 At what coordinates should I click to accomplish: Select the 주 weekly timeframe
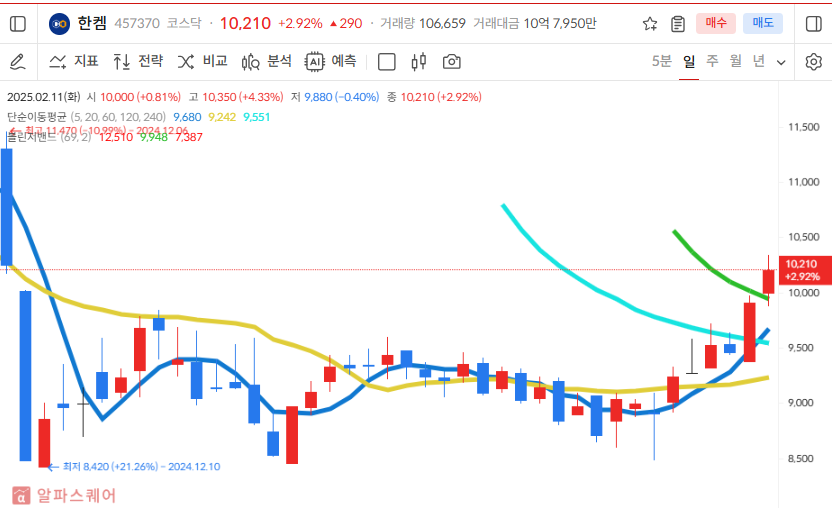[x=712, y=62]
